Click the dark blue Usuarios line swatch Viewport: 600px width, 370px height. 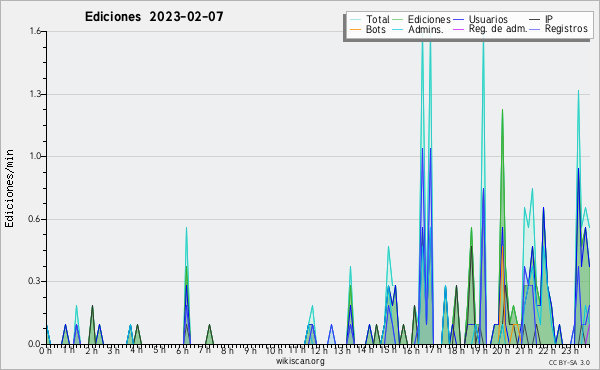coord(458,20)
